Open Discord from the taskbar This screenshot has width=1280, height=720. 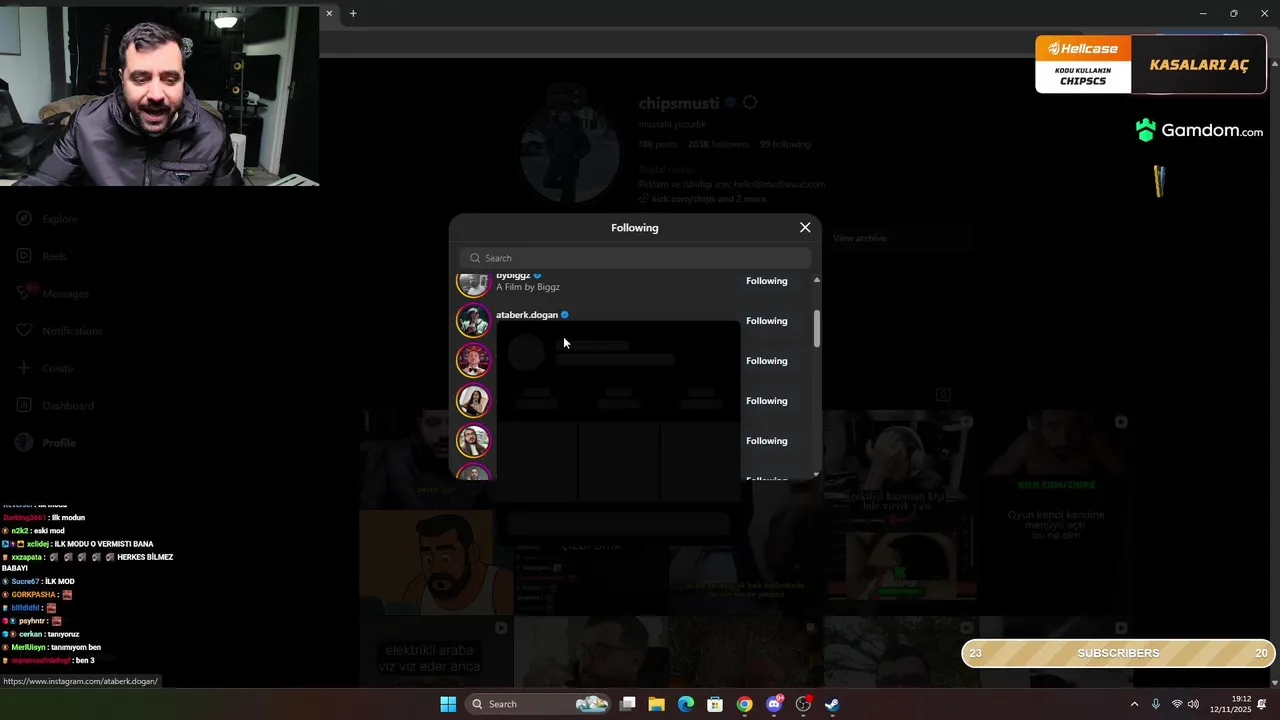pos(774,704)
